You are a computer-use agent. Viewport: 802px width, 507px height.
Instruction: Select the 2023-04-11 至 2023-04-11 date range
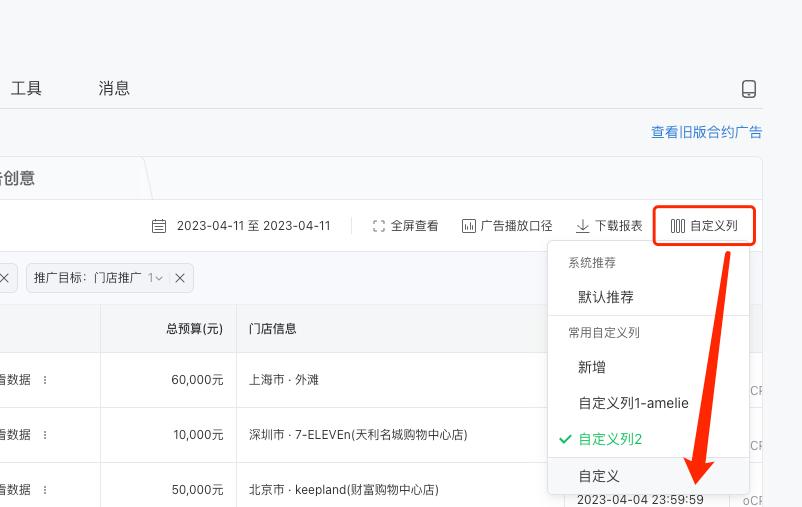tap(253, 226)
